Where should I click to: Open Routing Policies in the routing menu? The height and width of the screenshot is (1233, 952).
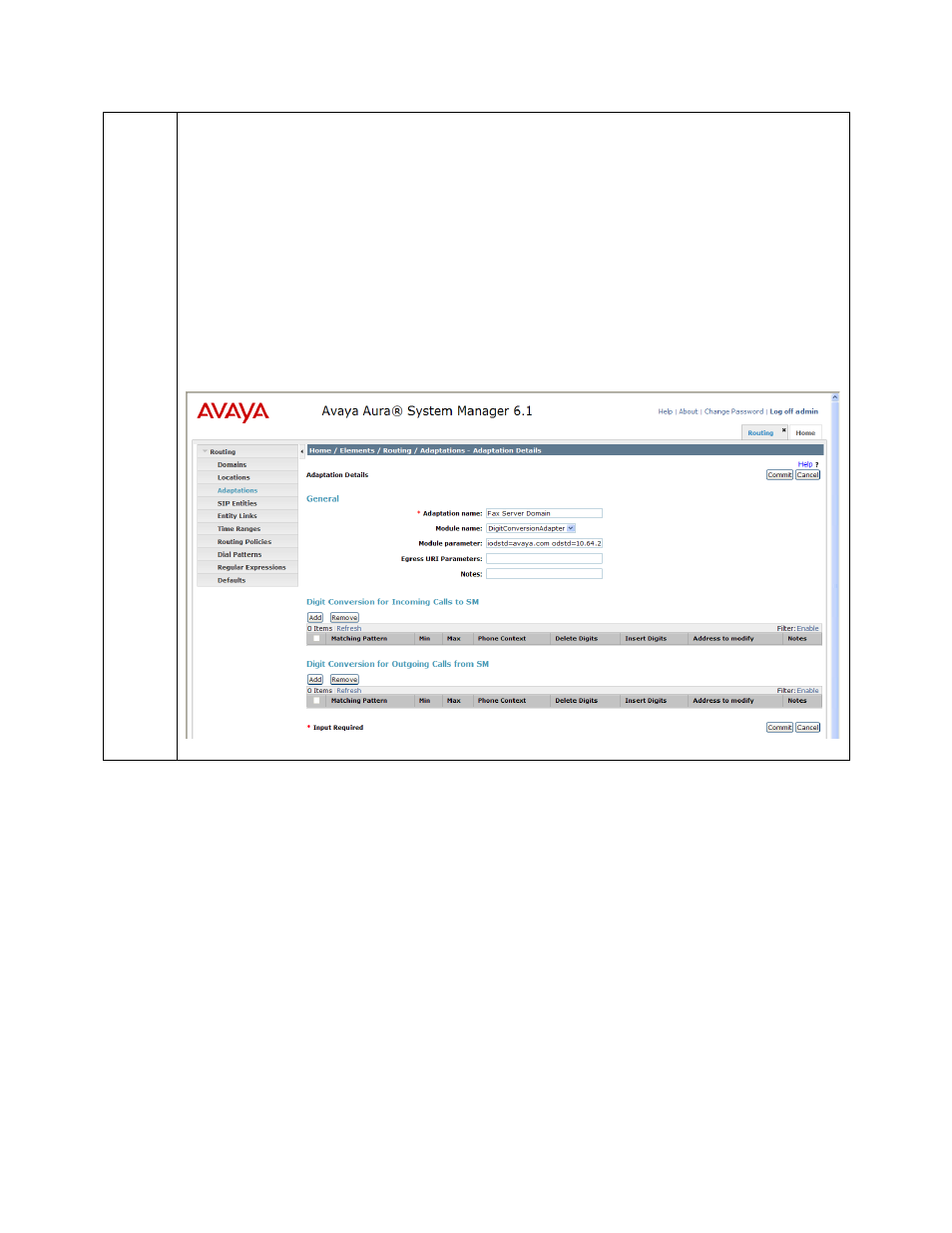(244, 542)
